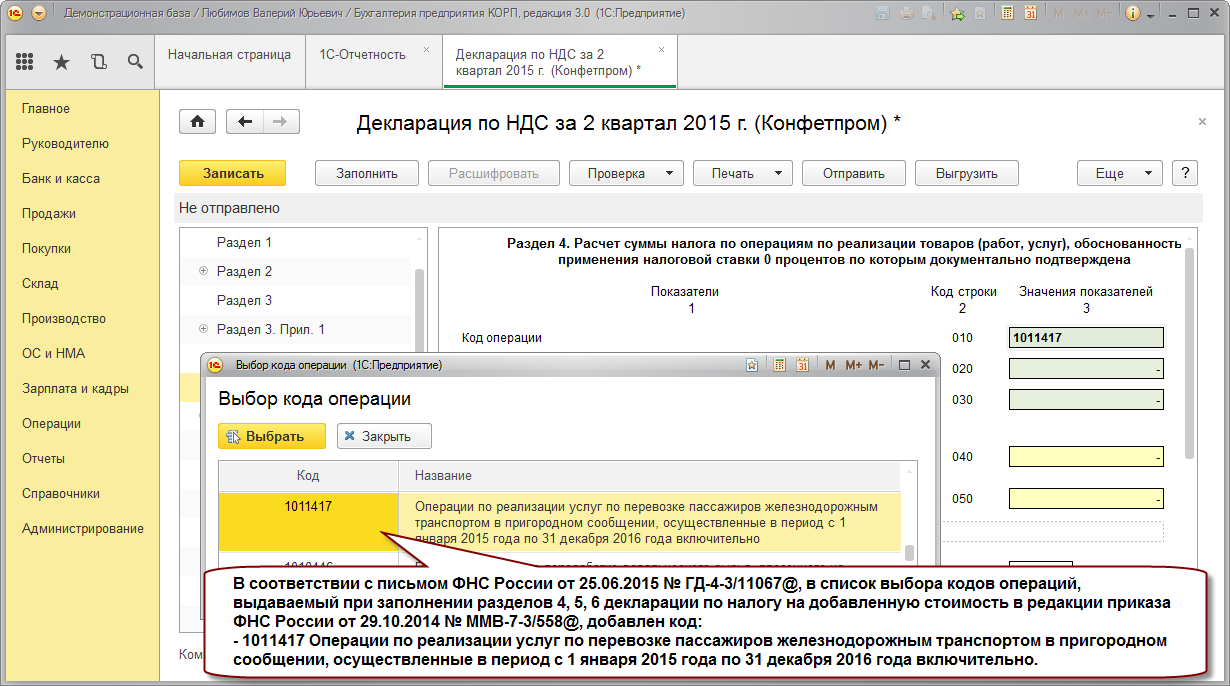
Task: Click Выбрать in the code dialog
Action: coord(273,436)
